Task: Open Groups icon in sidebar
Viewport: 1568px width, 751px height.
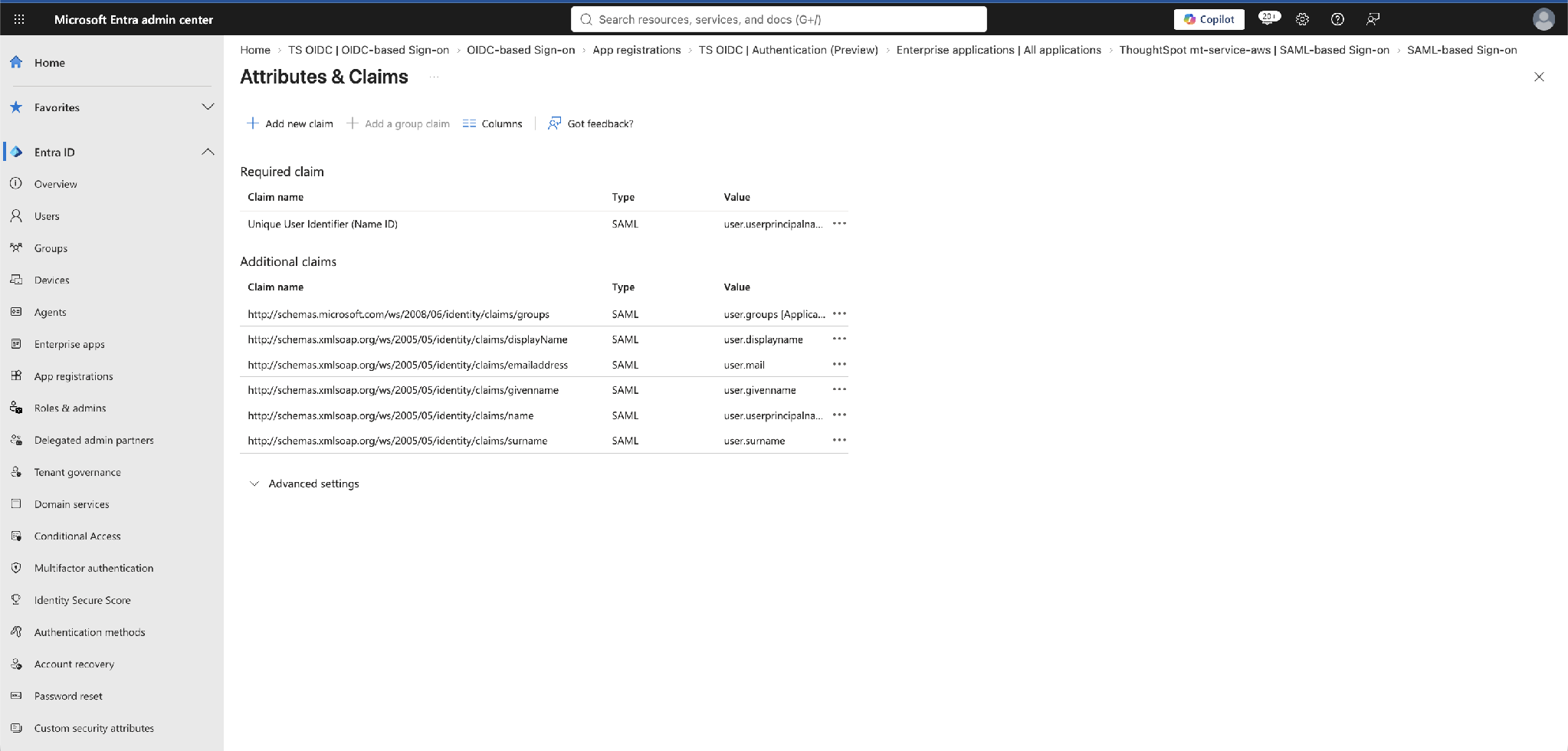Action: [x=16, y=248]
